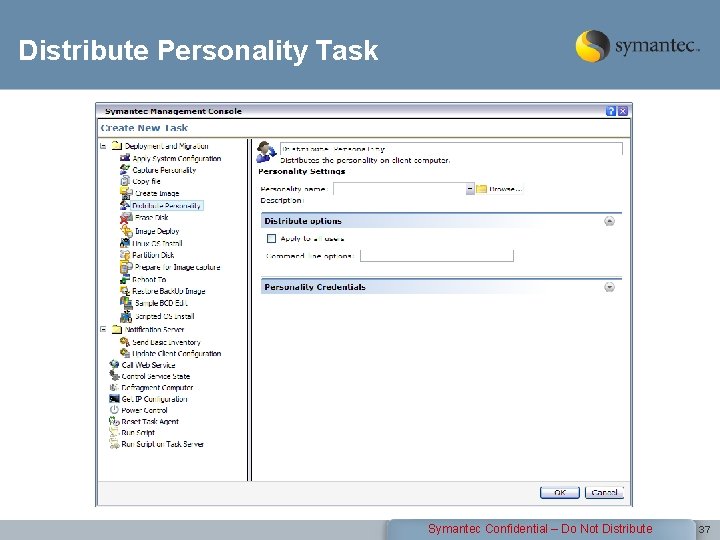720x540 pixels.
Task: Click the Defragment Computer icon
Action: pyautogui.click(x=114, y=387)
